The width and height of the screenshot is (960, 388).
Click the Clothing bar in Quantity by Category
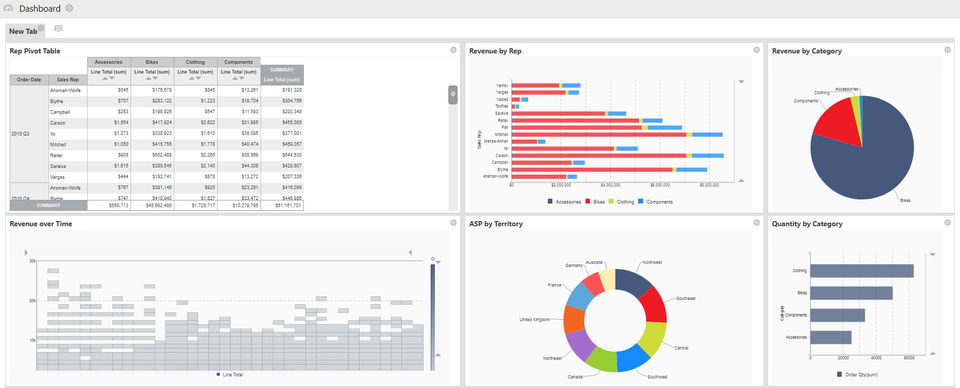[x=861, y=270]
